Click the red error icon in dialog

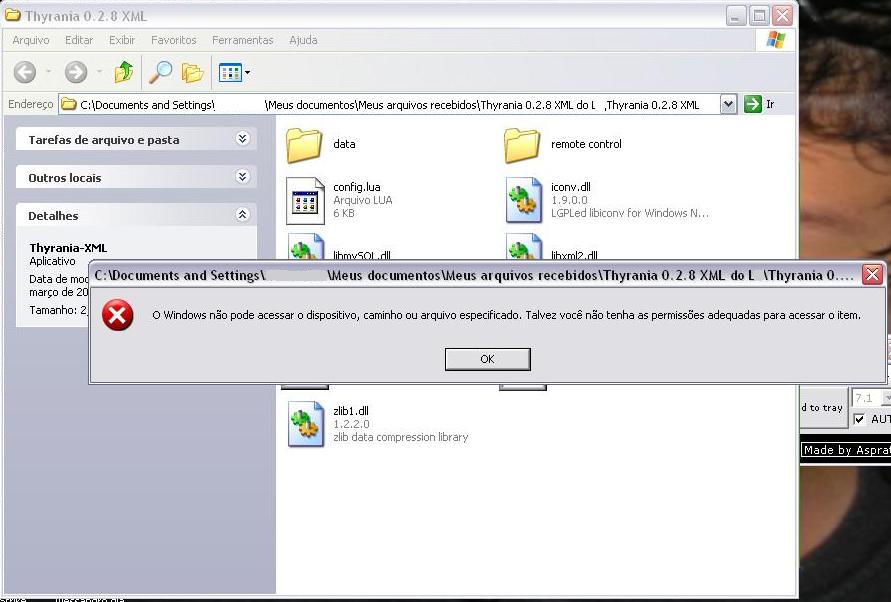(x=118, y=315)
